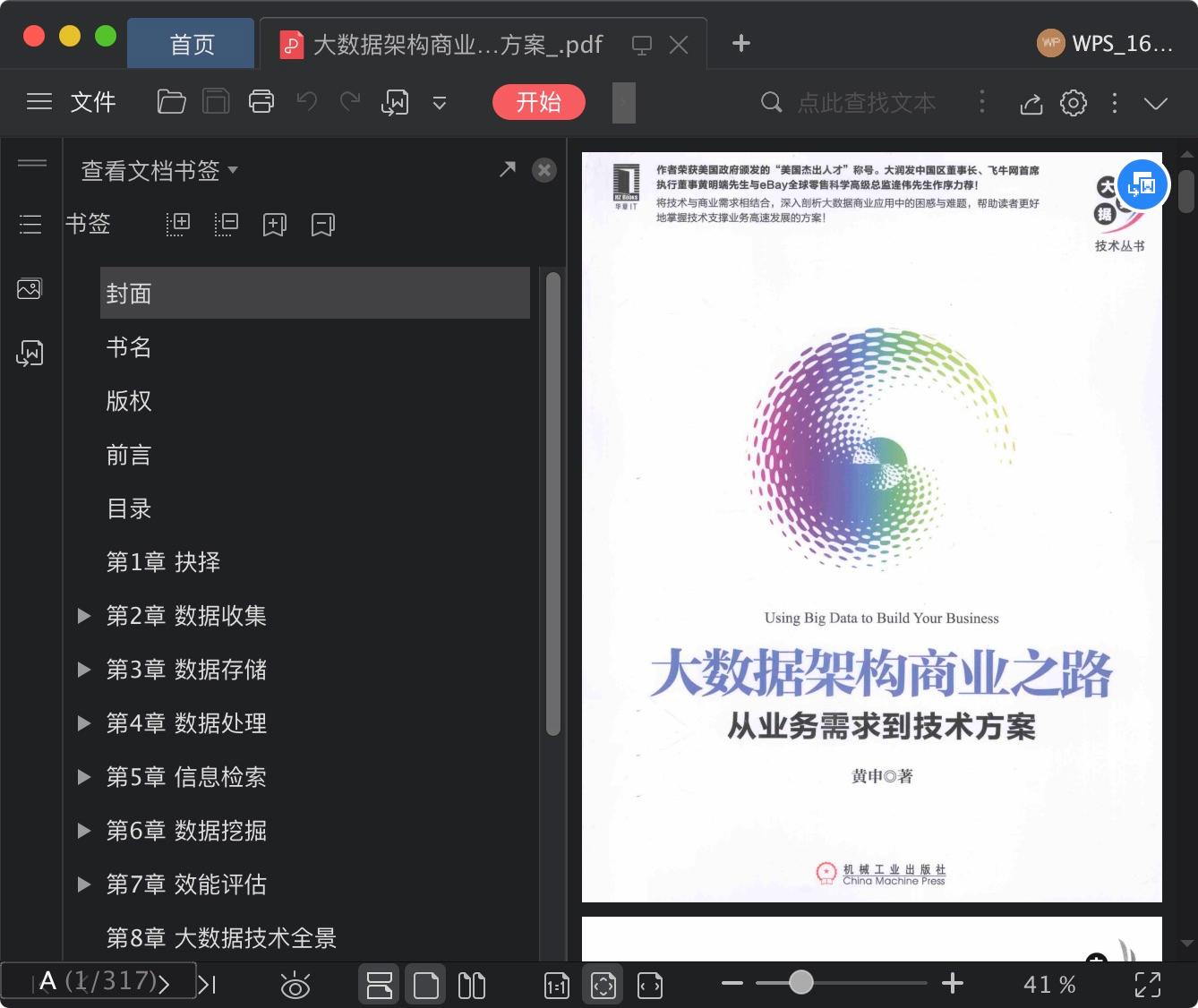Adjust the zoom slider handle
This screenshot has width=1198, height=1008.
point(800,982)
